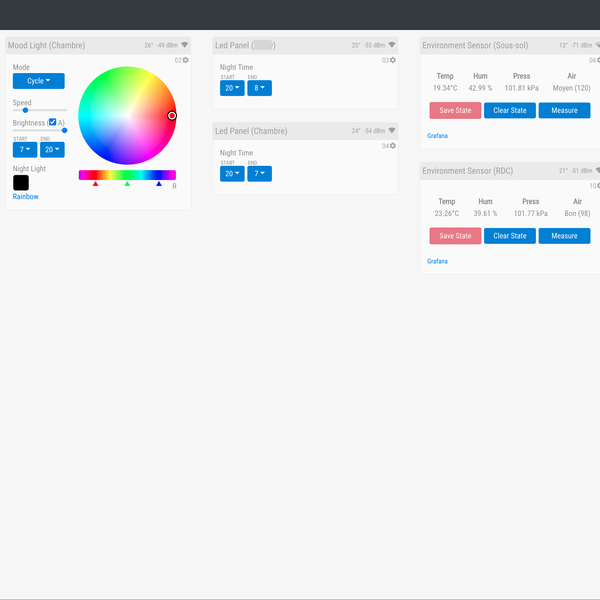Image resolution: width=600 pixels, height=600 pixels.
Task: Expand Led Panel (Chambre) END hour dropdown
Action: 259,173
